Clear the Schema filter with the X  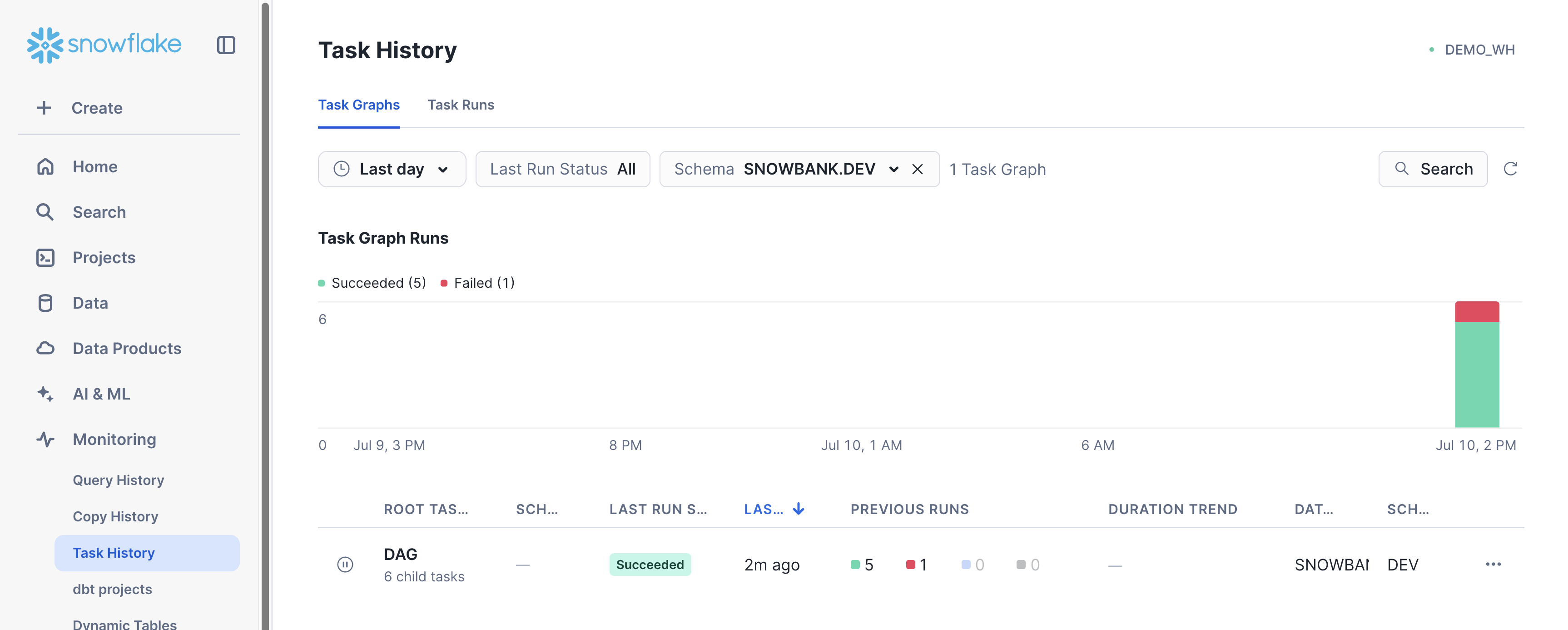[917, 169]
